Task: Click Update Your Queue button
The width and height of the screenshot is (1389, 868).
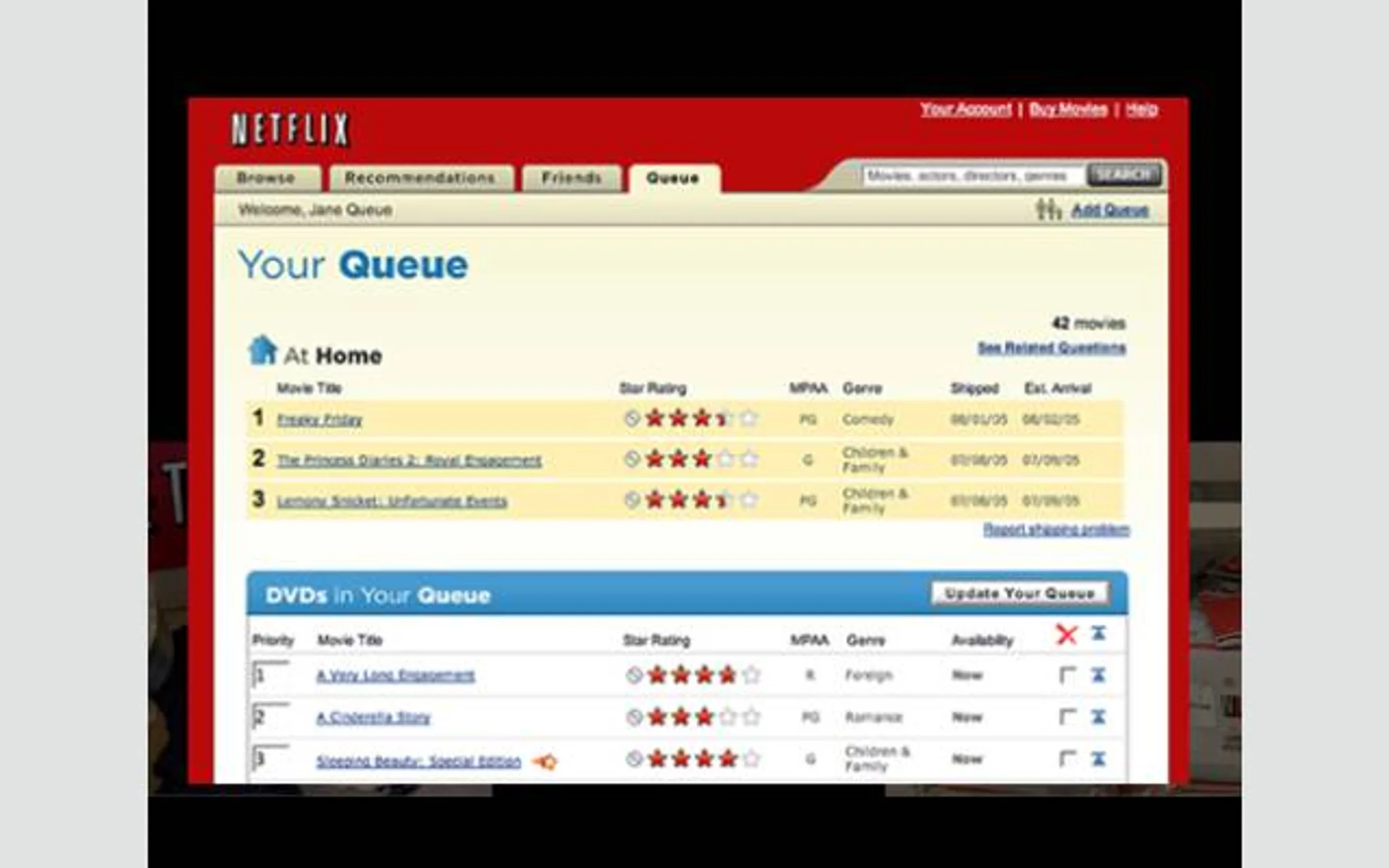Action: click(x=1020, y=593)
